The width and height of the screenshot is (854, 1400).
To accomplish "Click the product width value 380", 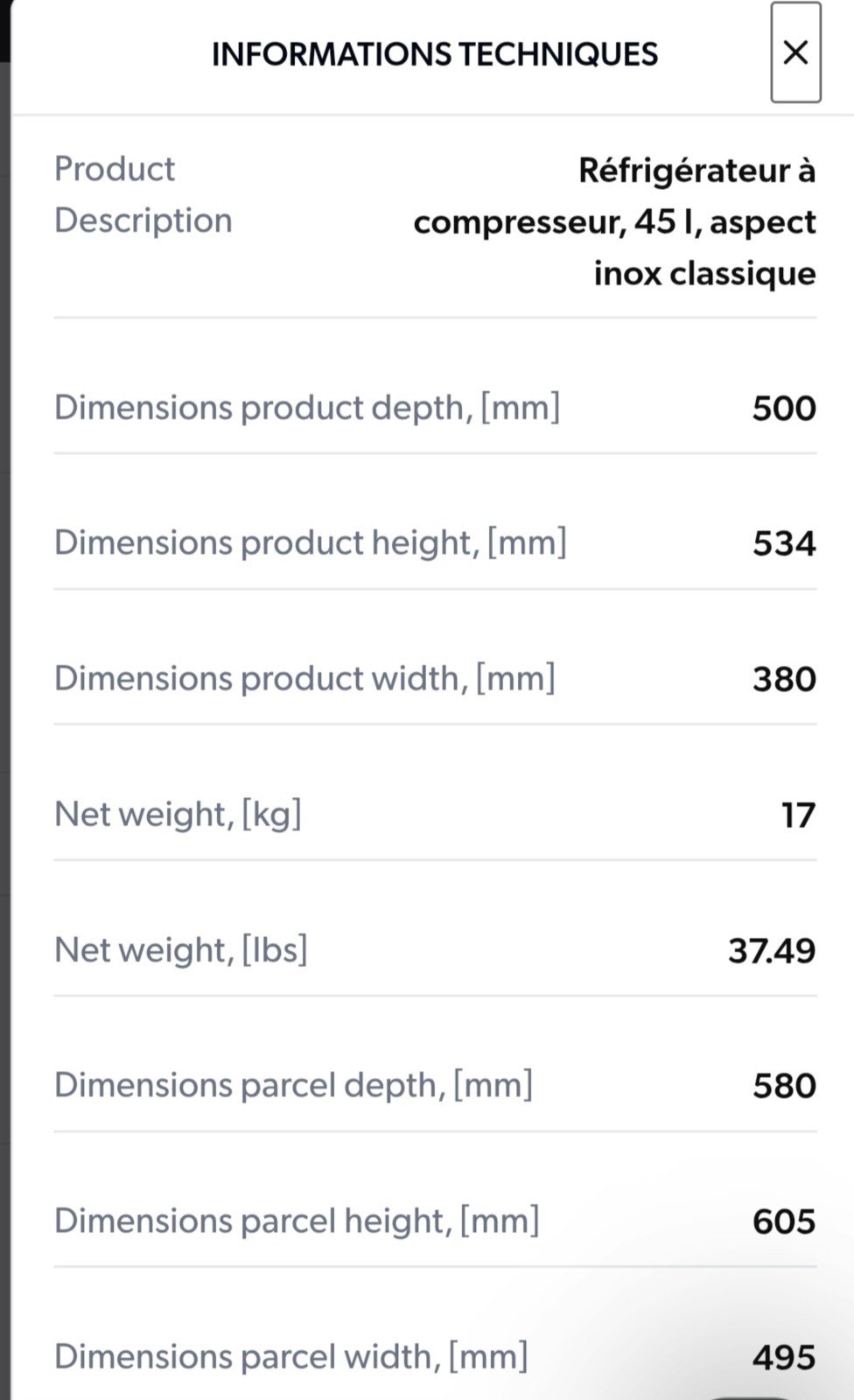I will coord(784,679).
